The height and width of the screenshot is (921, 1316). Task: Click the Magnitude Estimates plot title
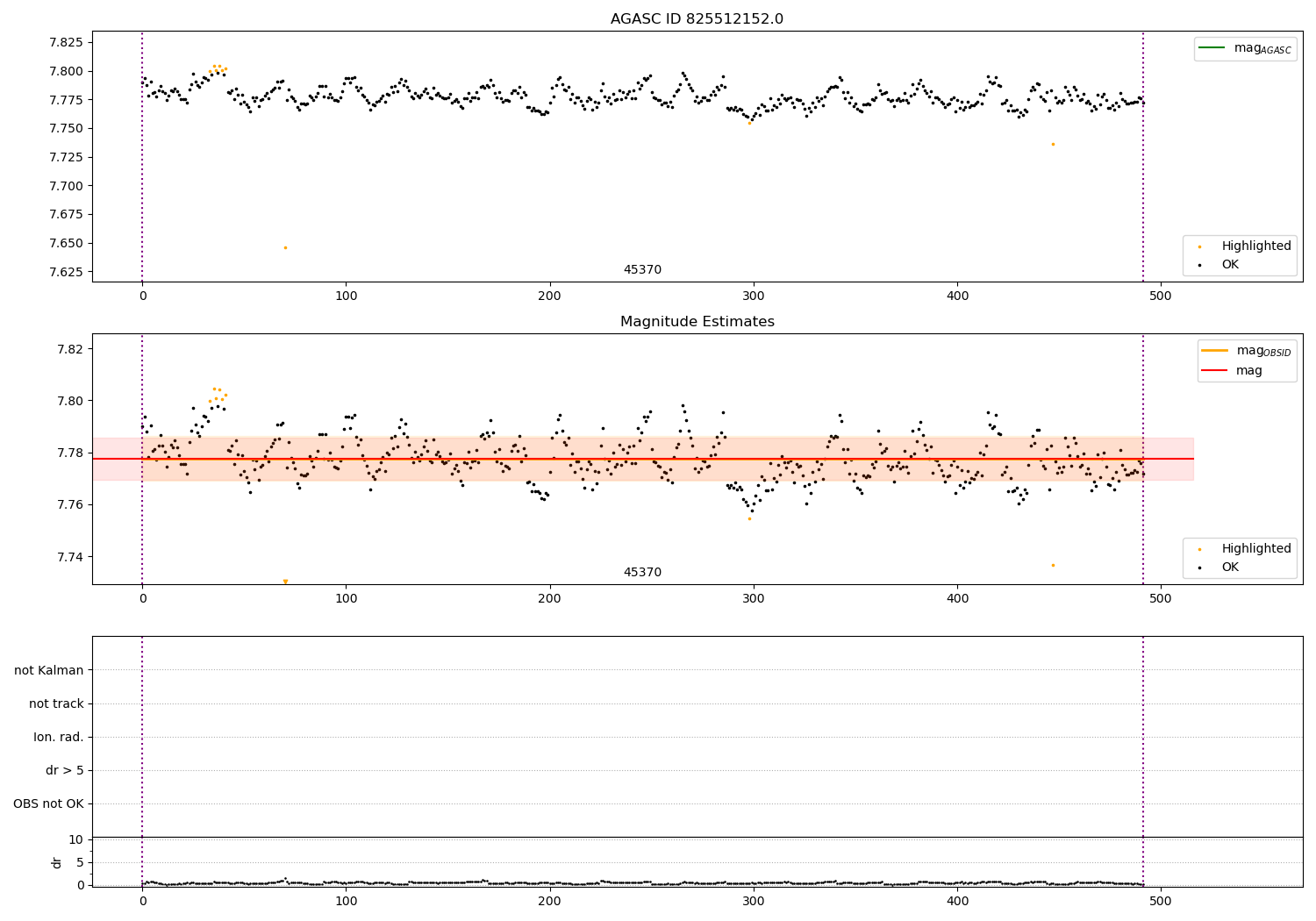click(697, 322)
